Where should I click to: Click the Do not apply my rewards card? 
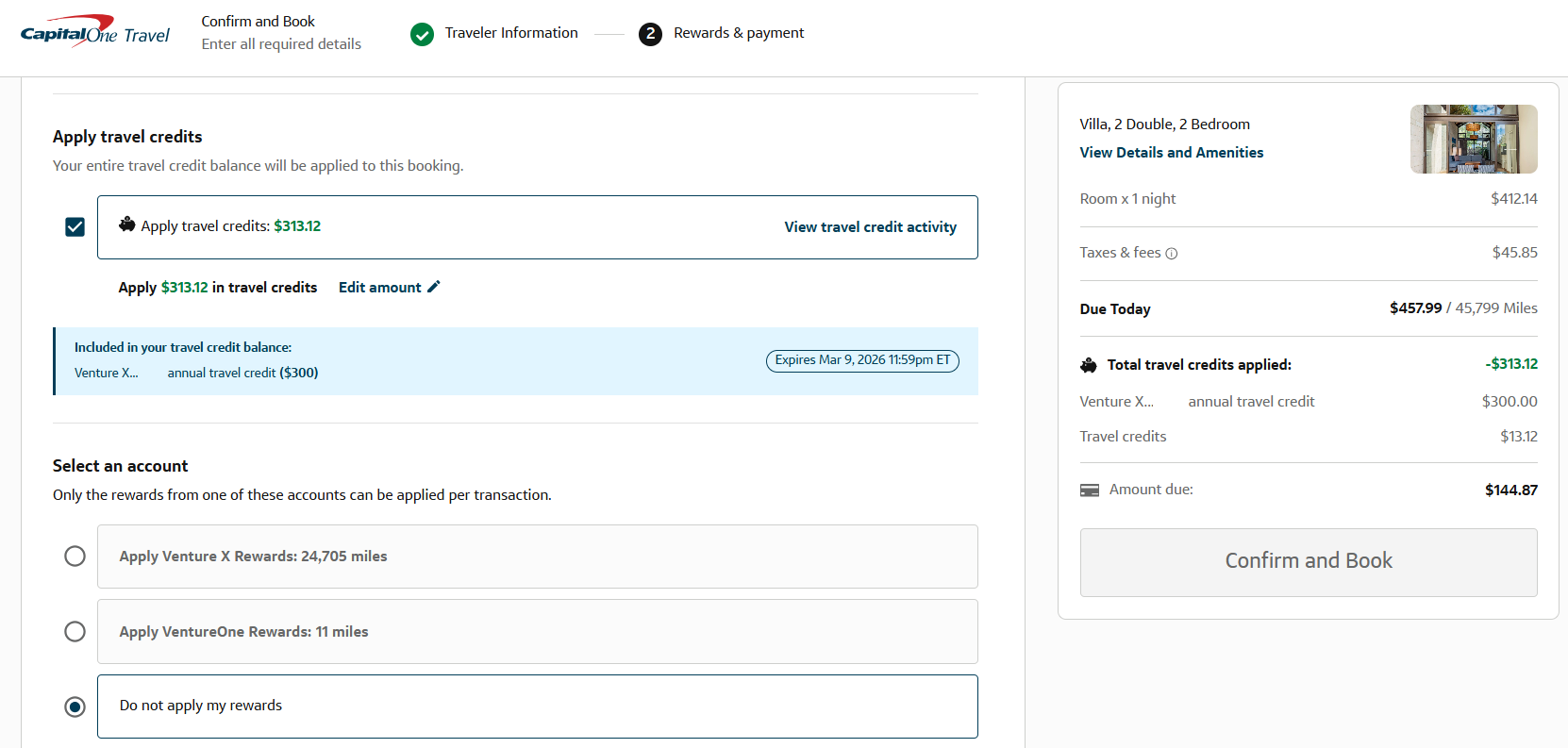point(538,706)
